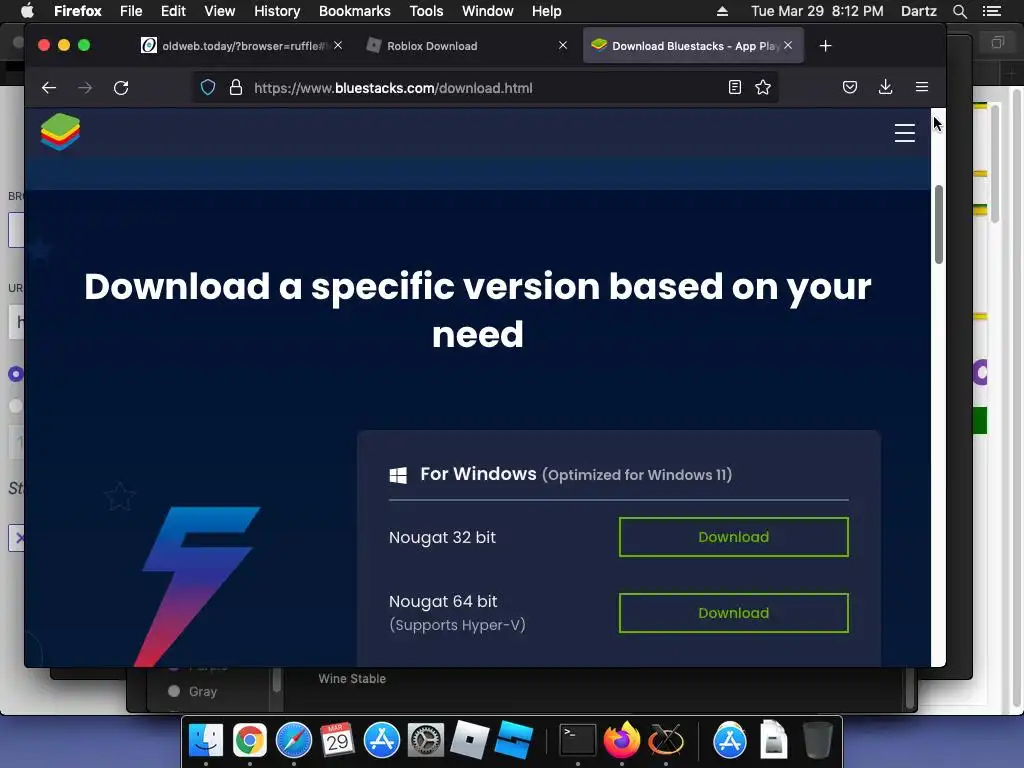This screenshot has height=768, width=1024.
Task: Toggle reader view icon in address bar
Action: (735, 87)
